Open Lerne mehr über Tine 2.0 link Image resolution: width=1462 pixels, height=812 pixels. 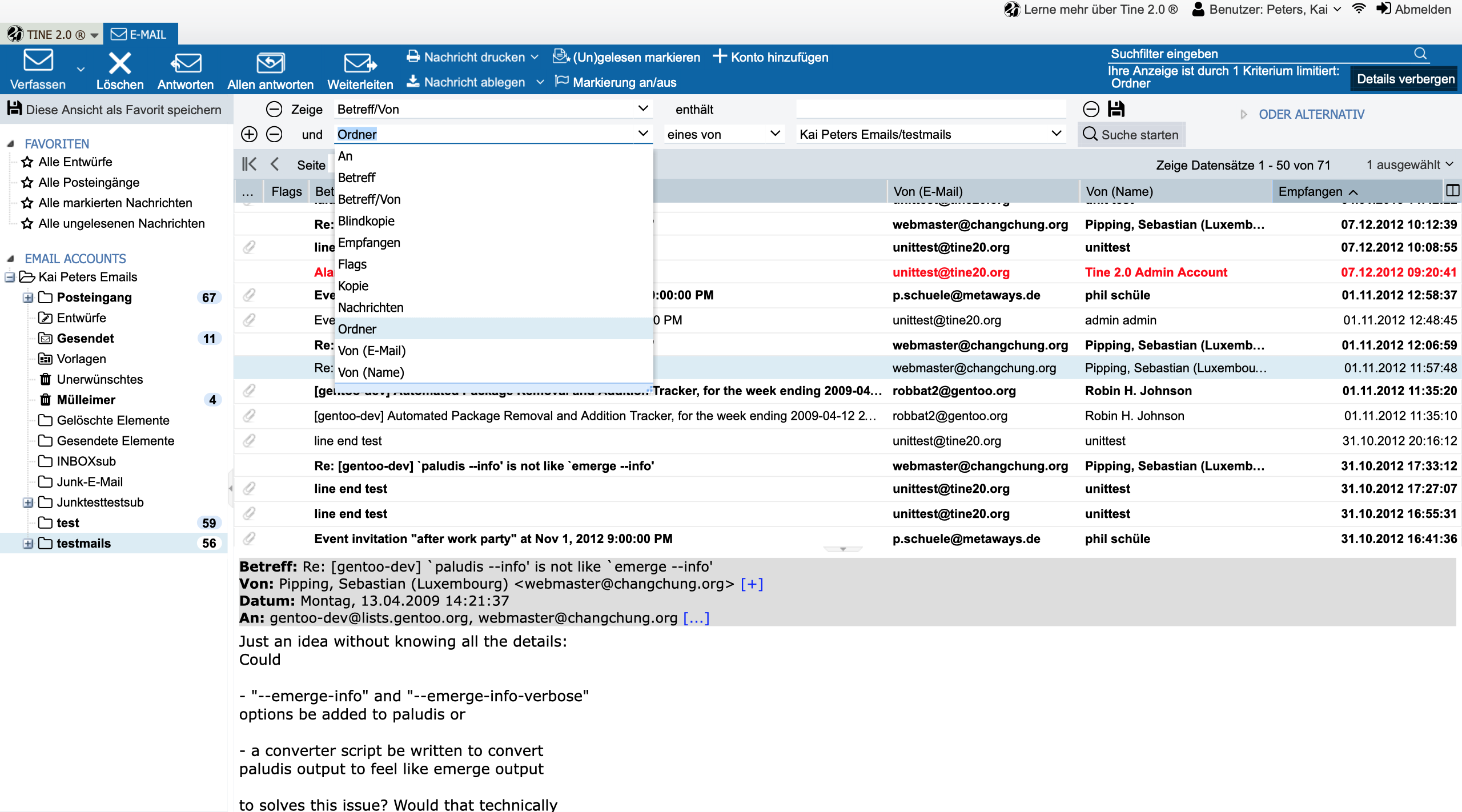tap(1091, 9)
